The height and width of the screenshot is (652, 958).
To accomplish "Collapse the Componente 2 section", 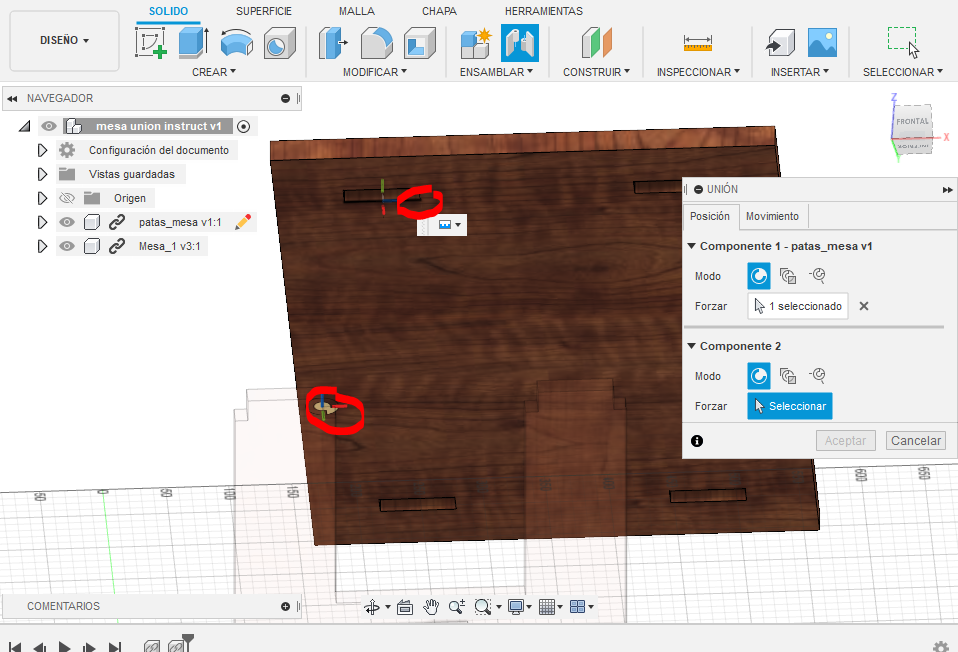I will coord(692,346).
